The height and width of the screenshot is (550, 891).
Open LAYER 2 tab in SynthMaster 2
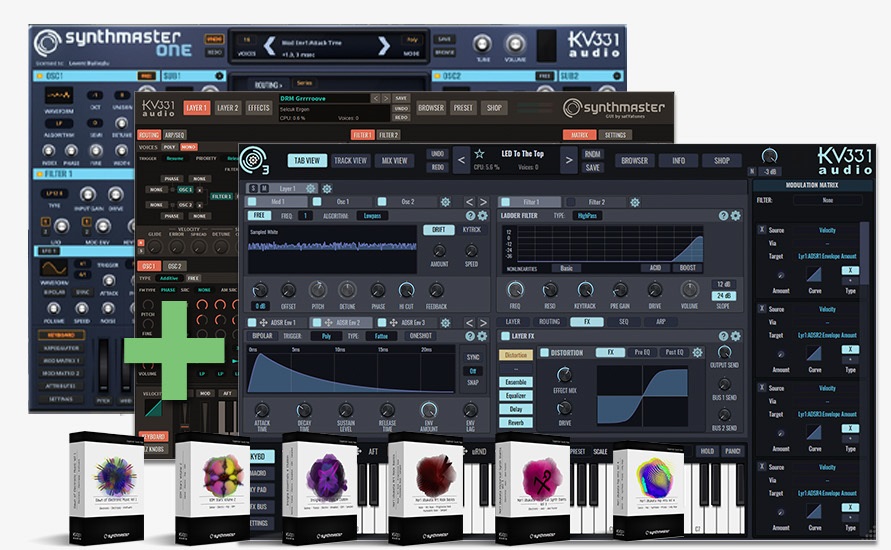(x=227, y=108)
